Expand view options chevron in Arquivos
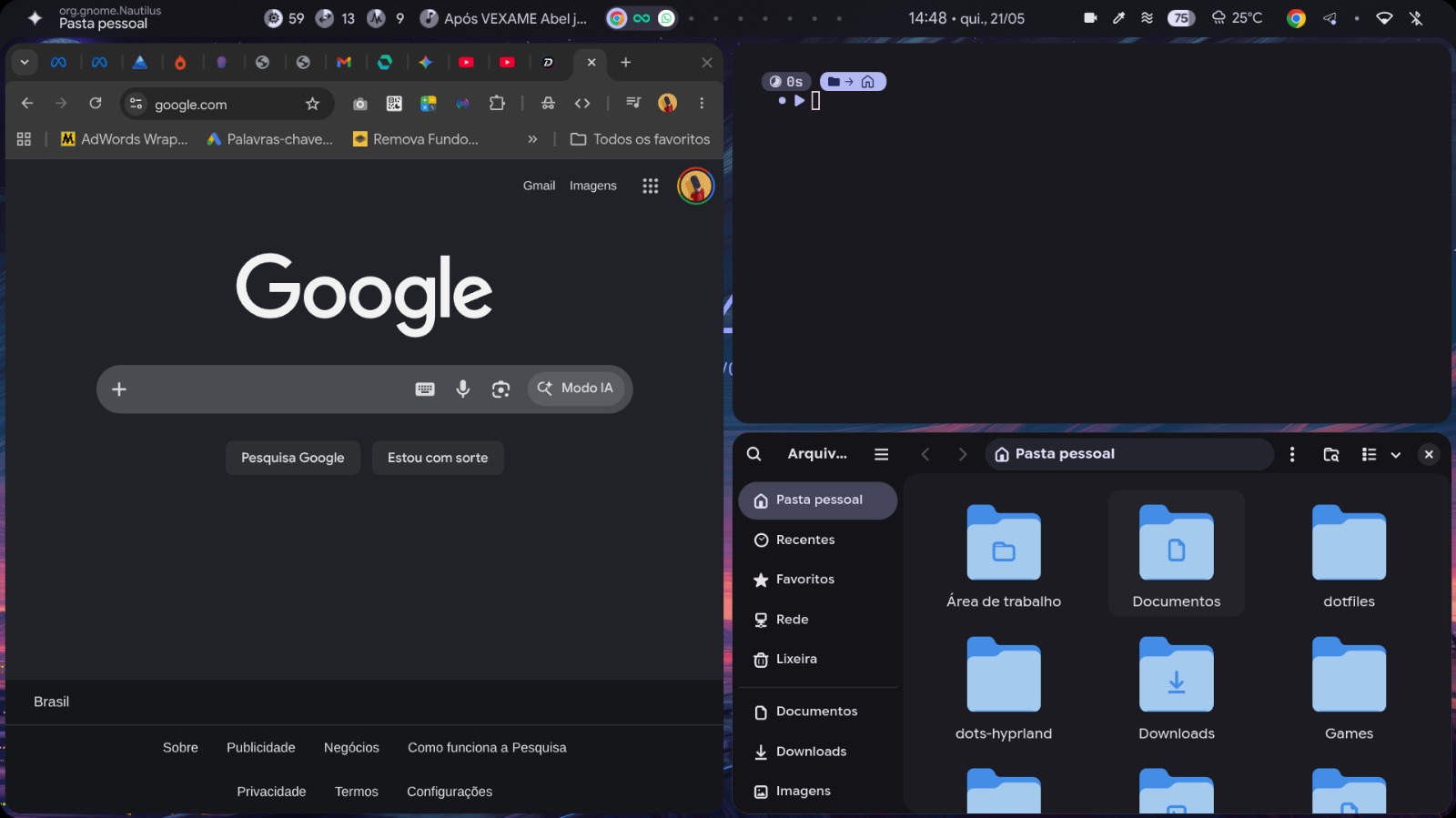Image resolution: width=1456 pixels, height=818 pixels. pyautogui.click(x=1395, y=454)
